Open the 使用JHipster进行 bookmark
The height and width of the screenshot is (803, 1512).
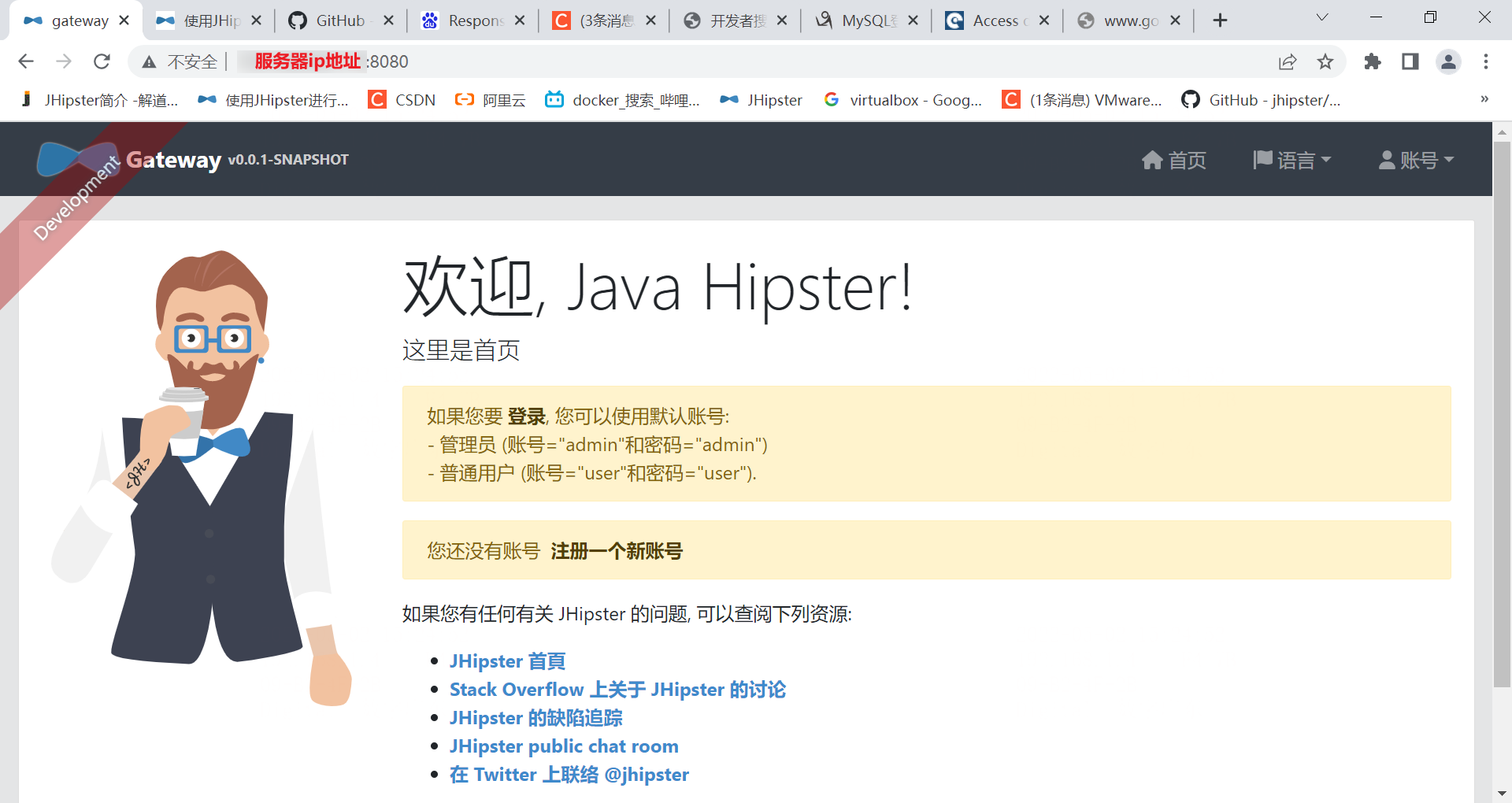pyautogui.click(x=273, y=100)
